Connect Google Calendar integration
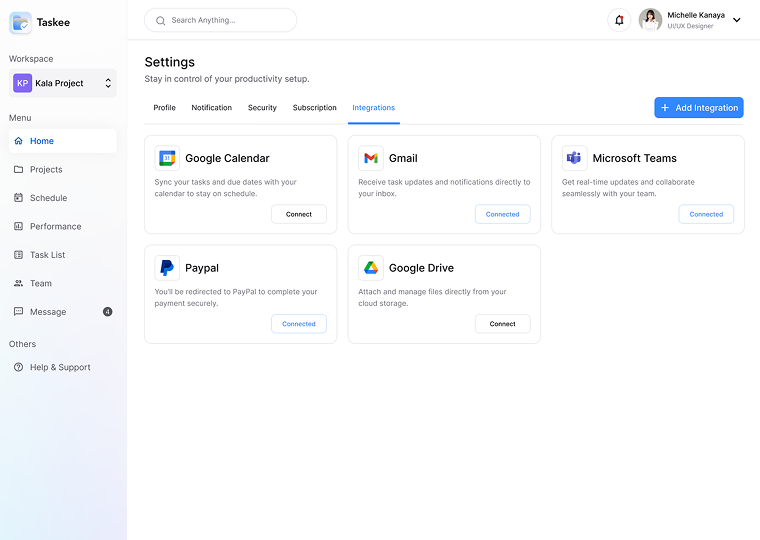The width and height of the screenshot is (760, 540). [x=299, y=214]
